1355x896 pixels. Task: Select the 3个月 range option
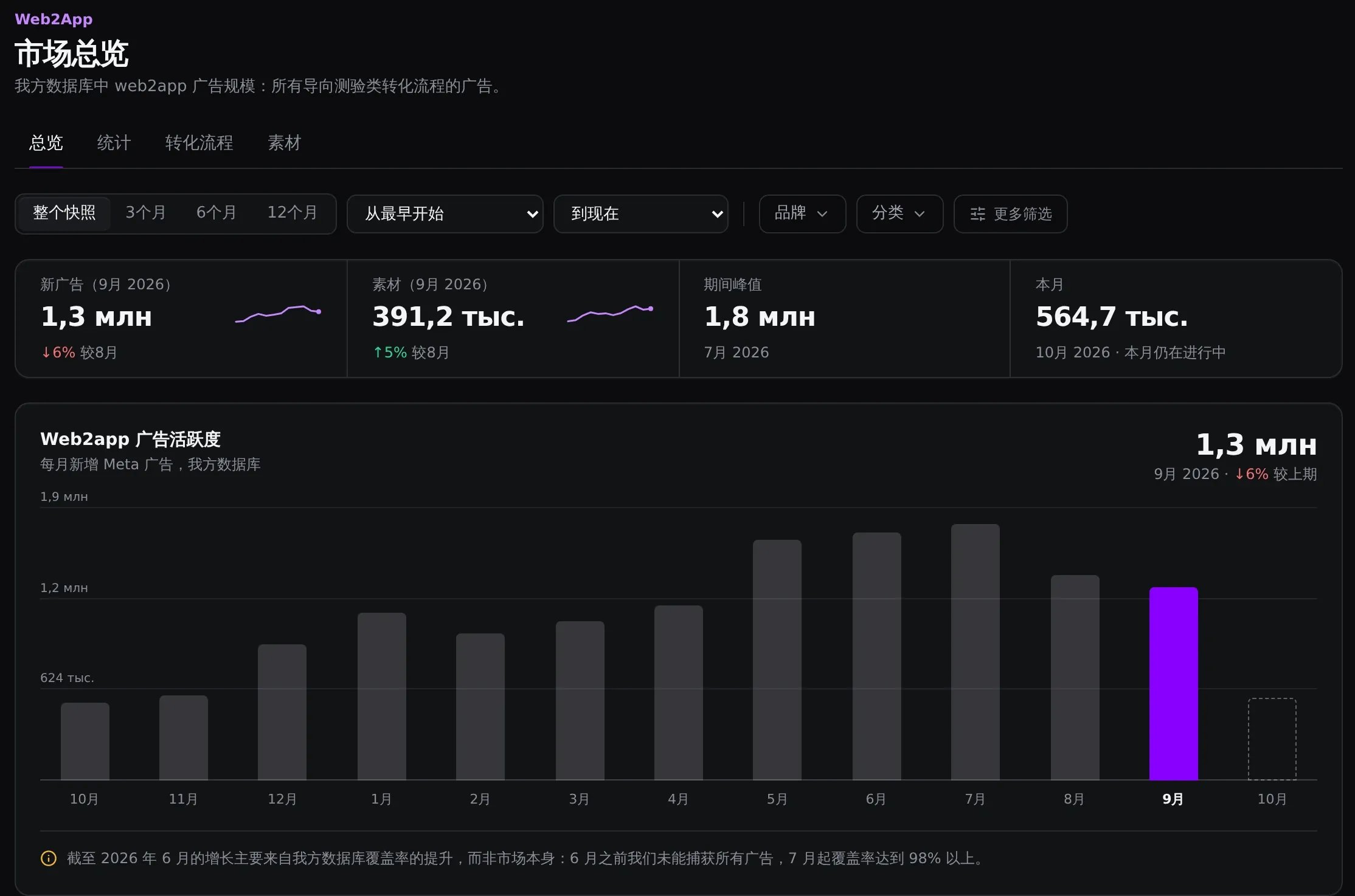(x=146, y=213)
